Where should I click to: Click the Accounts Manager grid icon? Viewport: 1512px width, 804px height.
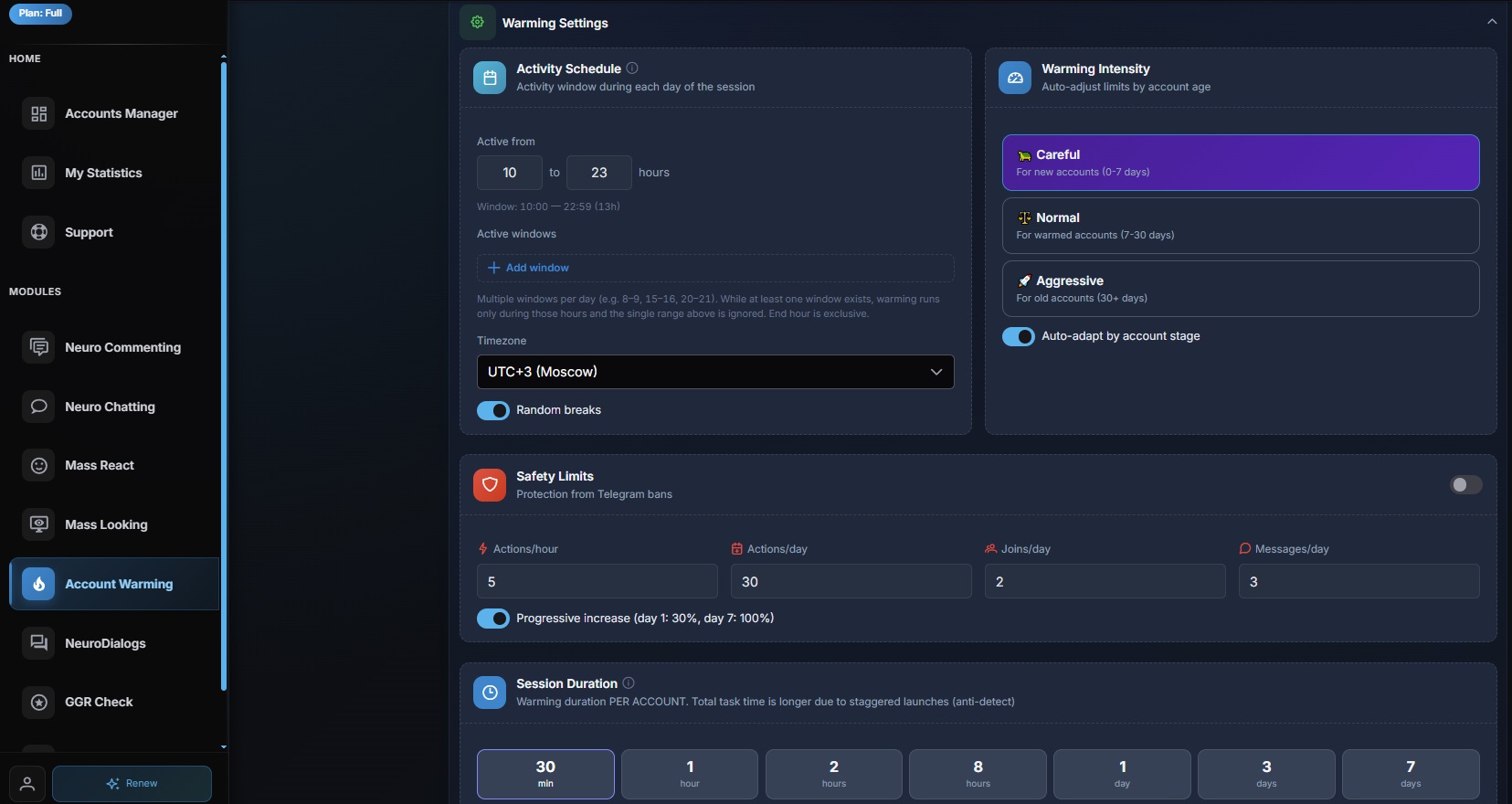(x=38, y=113)
